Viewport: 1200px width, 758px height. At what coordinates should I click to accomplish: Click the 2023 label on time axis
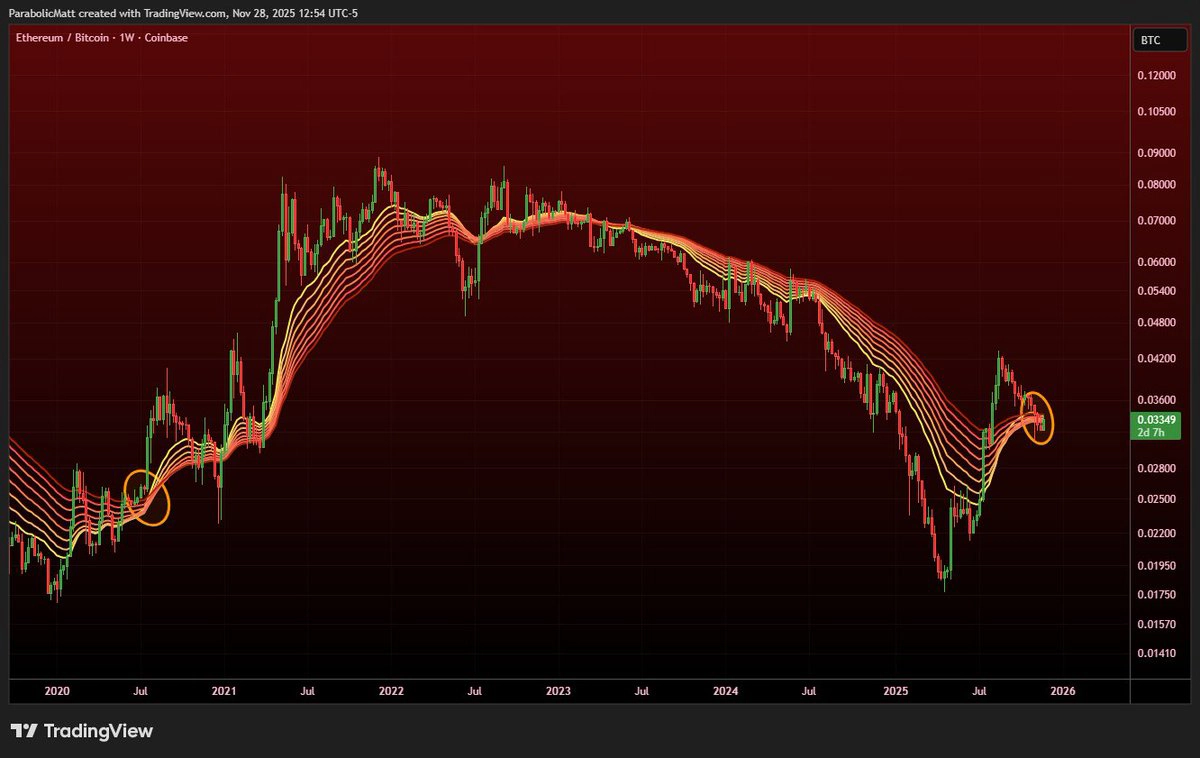tap(558, 690)
